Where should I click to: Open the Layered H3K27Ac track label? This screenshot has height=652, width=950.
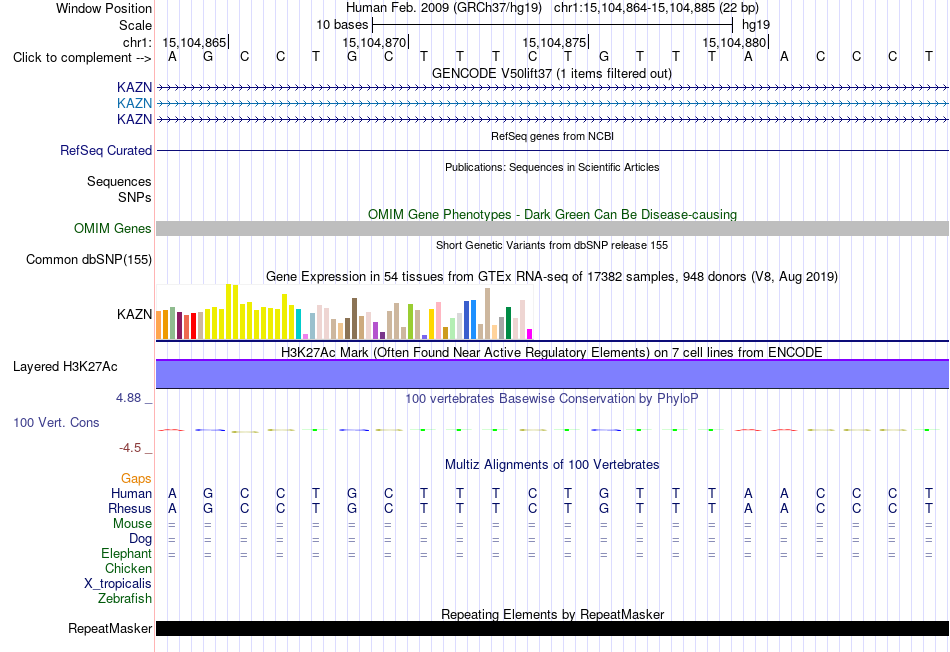pyautogui.click(x=65, y=367)
